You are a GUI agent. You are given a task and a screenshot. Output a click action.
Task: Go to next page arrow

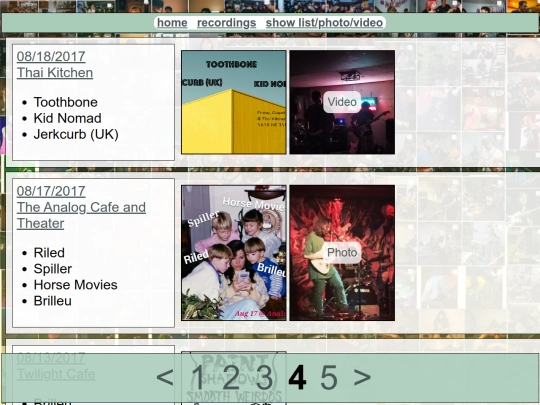click(x=362, y=377)
